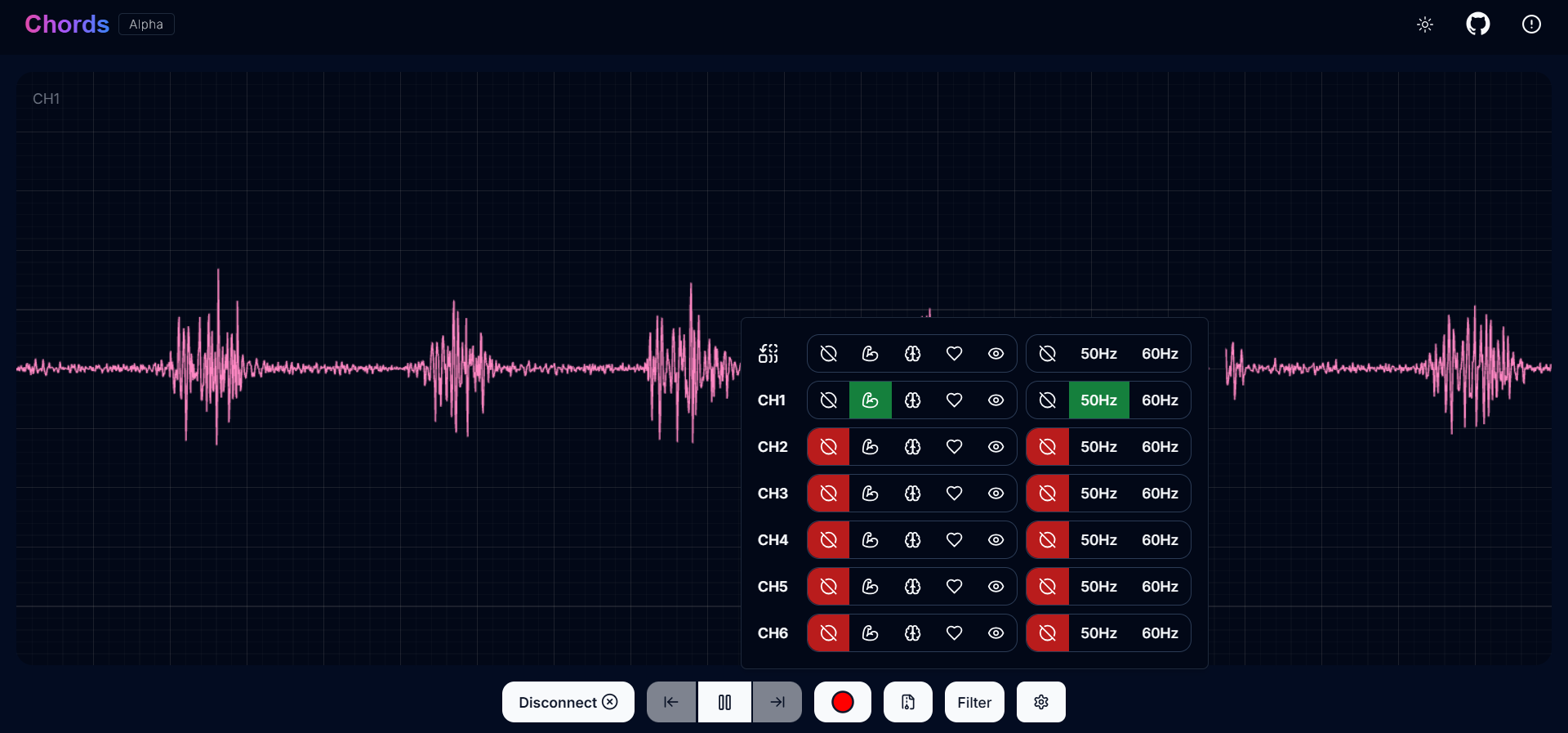The height and width of the screenshot is (733, 1568).
Task: Click the CH1 plot label
Action: point(46,99)
